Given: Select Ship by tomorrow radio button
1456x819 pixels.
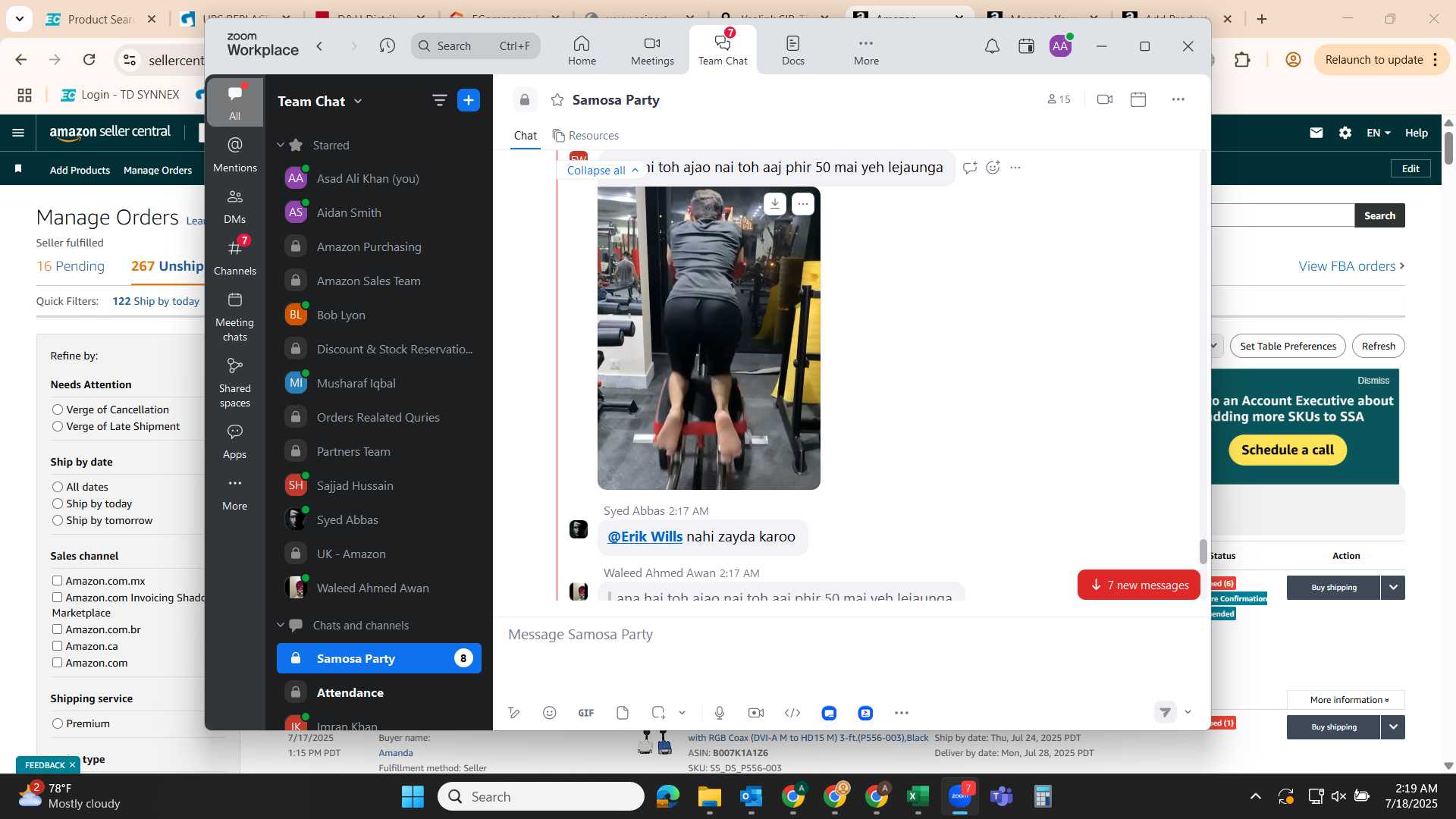Looking at the screenshot, I should tap(58, 520).
